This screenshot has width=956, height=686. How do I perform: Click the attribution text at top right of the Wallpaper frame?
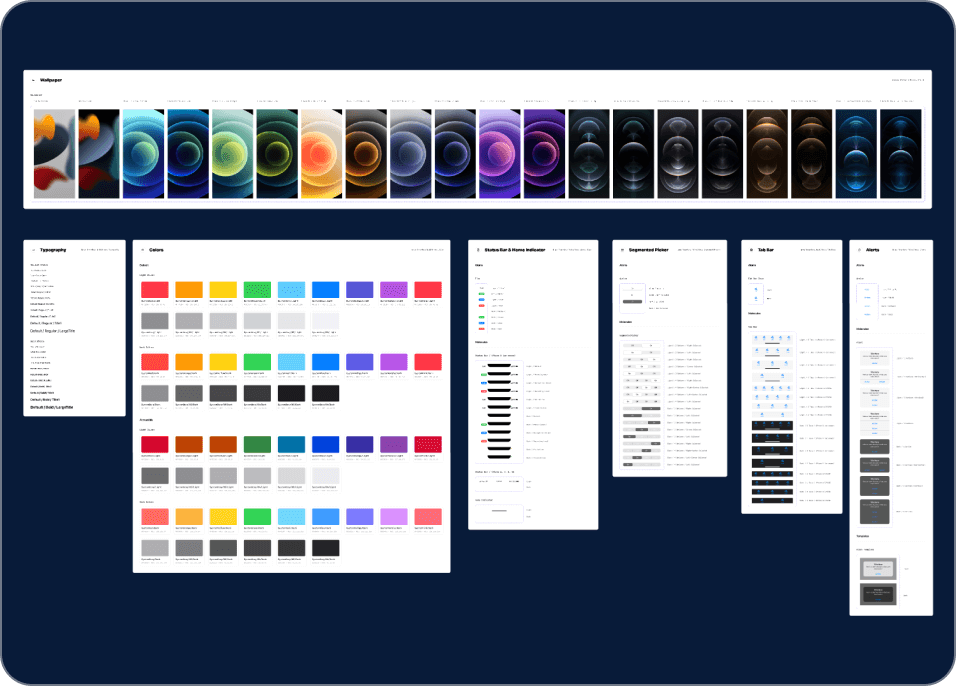click(910, 79)
